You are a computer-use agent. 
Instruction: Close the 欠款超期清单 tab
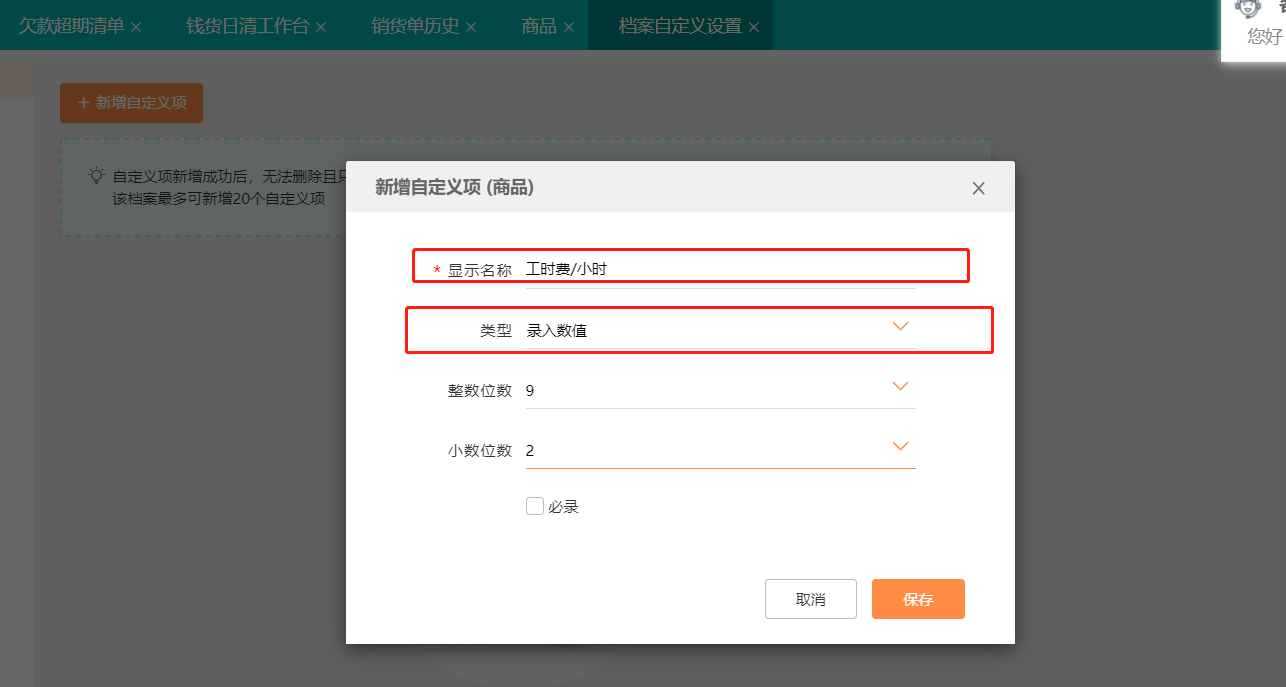pos(136,27)
